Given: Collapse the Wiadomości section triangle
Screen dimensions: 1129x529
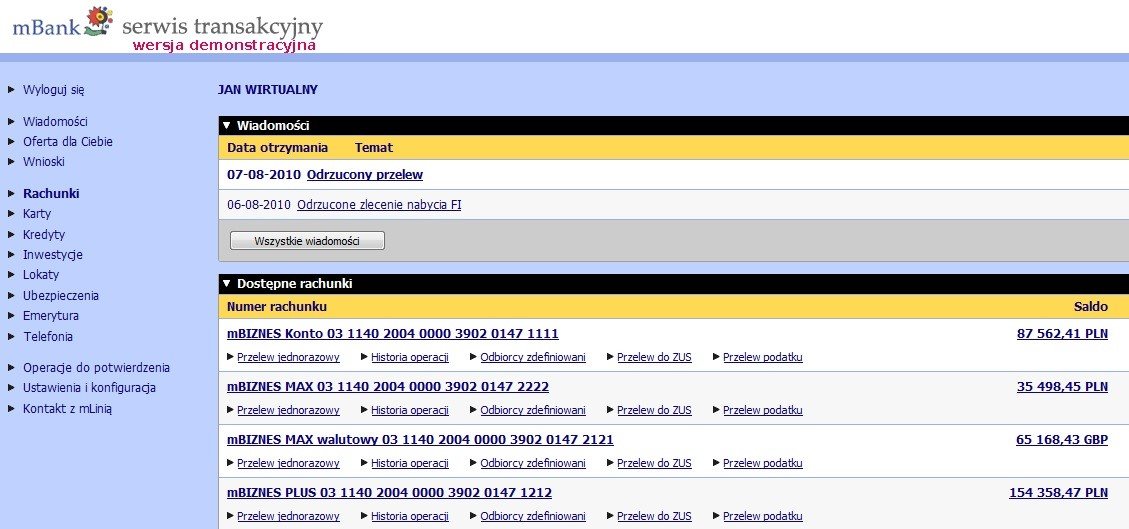Looking at the screenshot, I should click(x=226, y=126).
